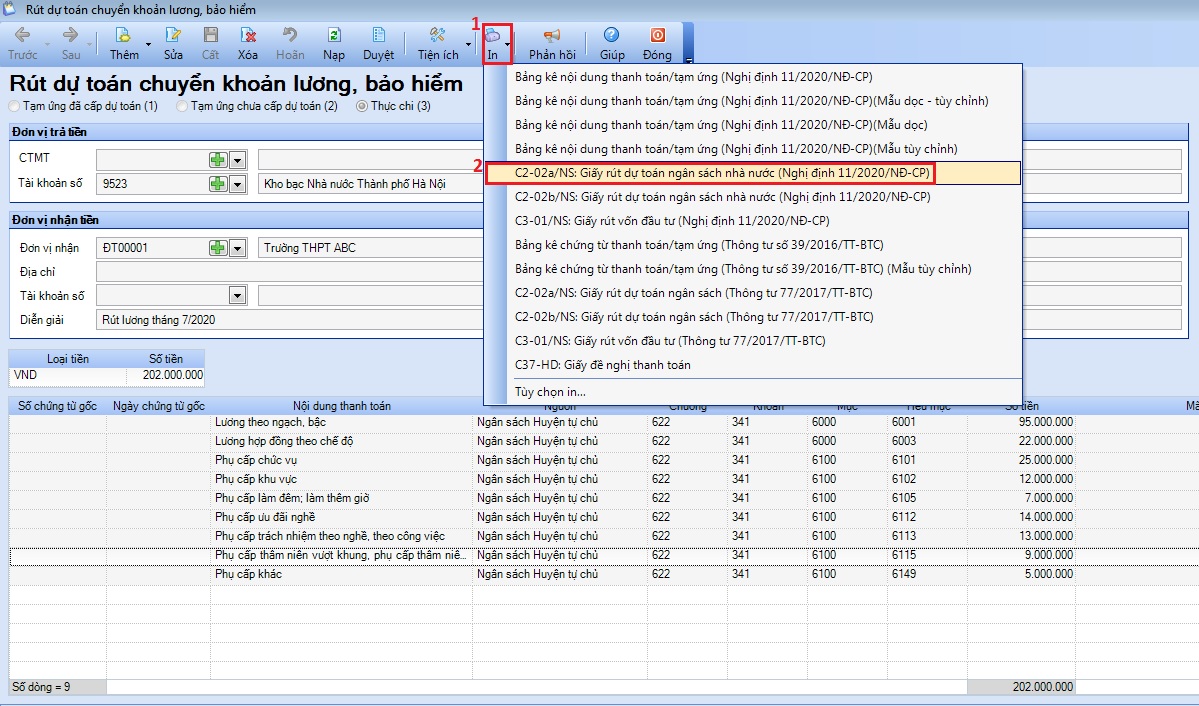
Task: Open dropdown for Tài khoản số 9523
Action: pyautogui.click(x=238, y=184)
